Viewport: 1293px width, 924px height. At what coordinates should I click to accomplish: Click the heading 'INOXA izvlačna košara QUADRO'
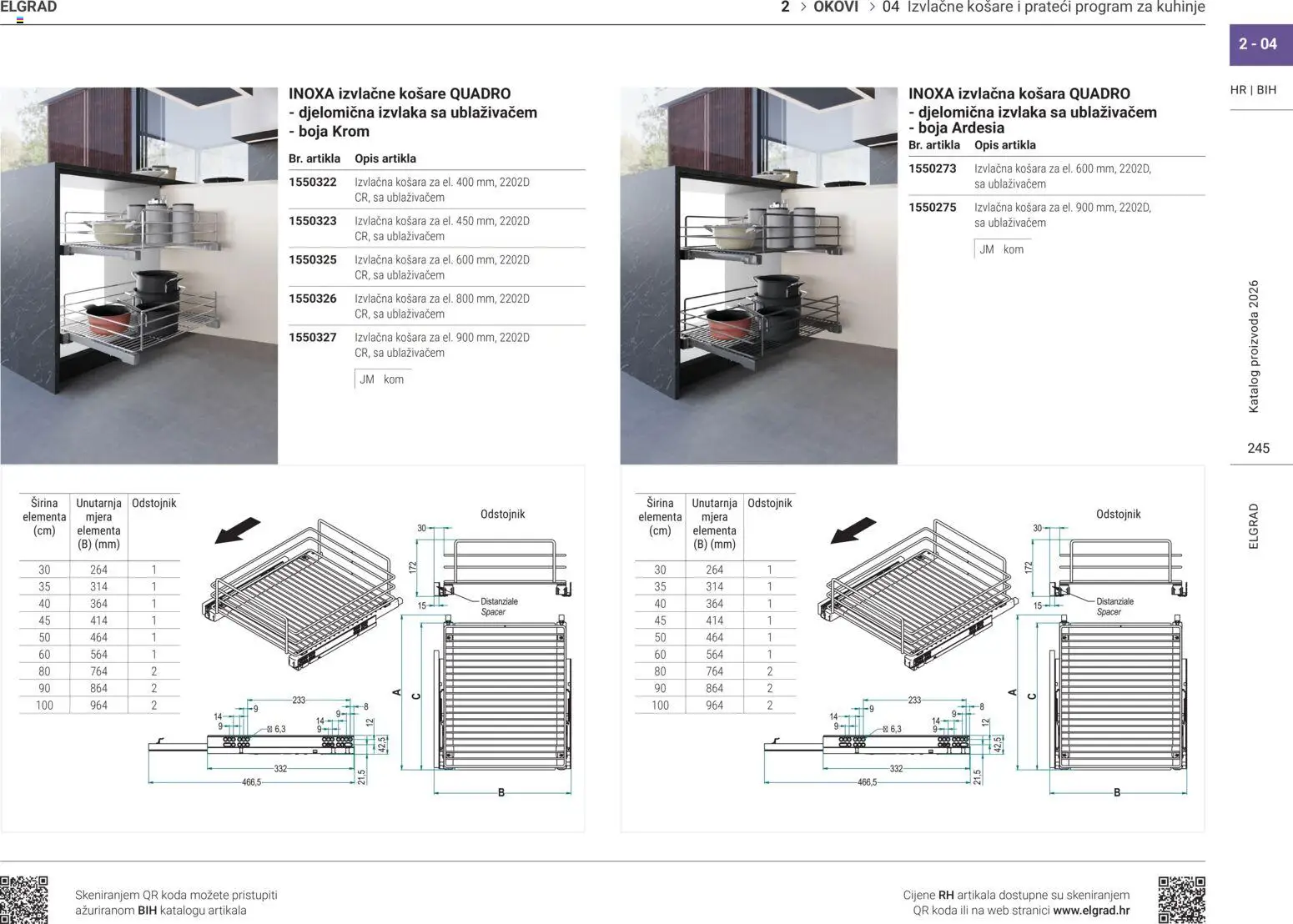coord(1019,94)
